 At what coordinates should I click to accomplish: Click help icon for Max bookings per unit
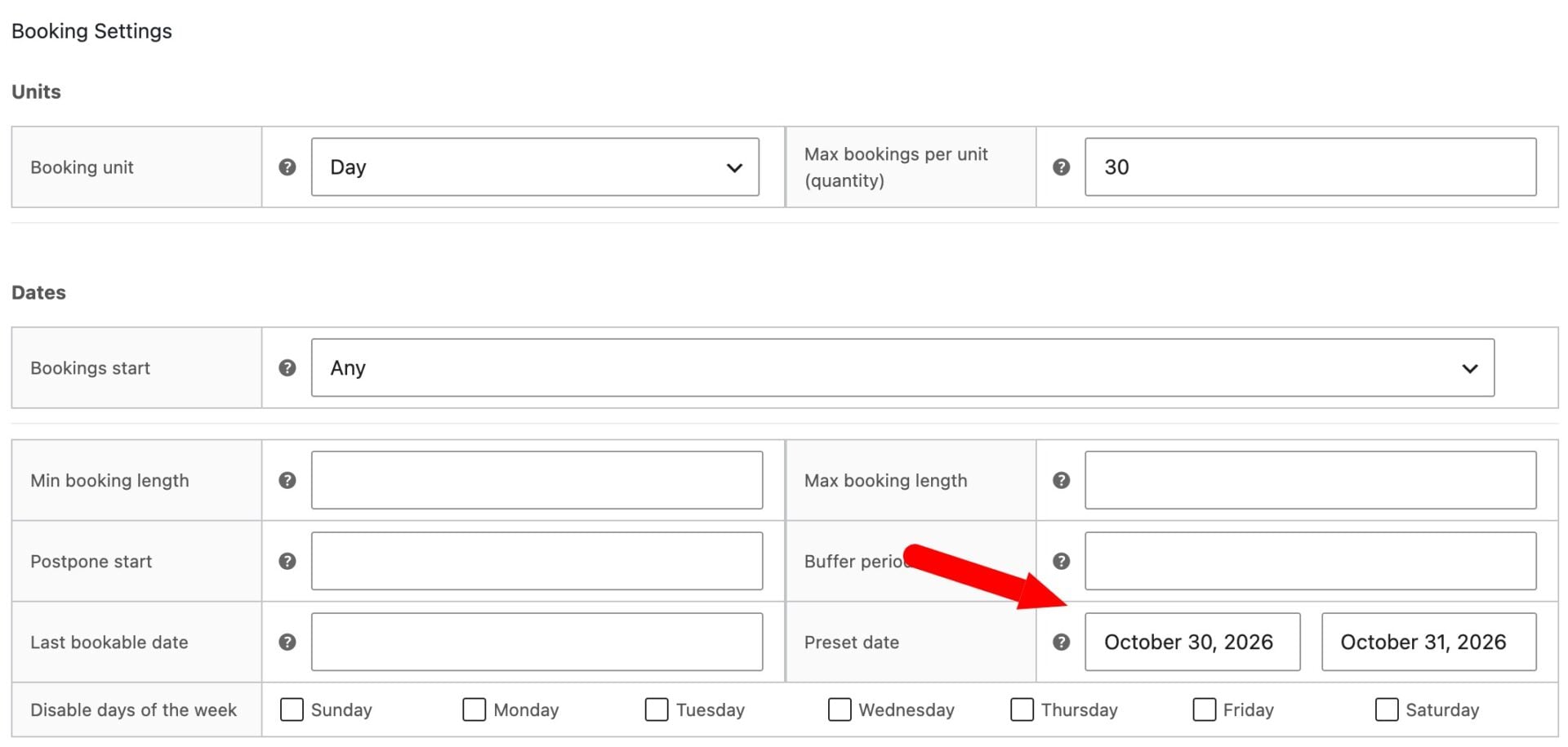pyautogui.click(x=1061, y=167)
